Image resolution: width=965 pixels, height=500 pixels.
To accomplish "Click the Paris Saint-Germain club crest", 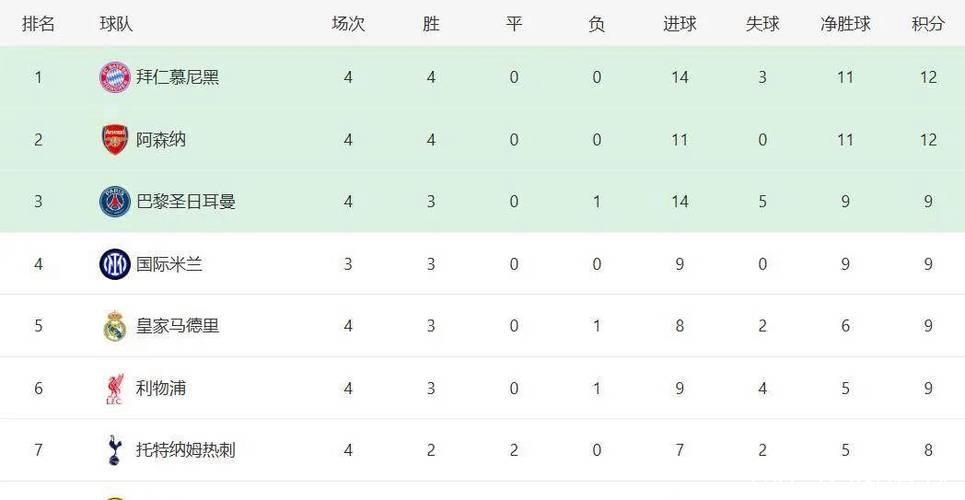I will [x=114, y=202].
